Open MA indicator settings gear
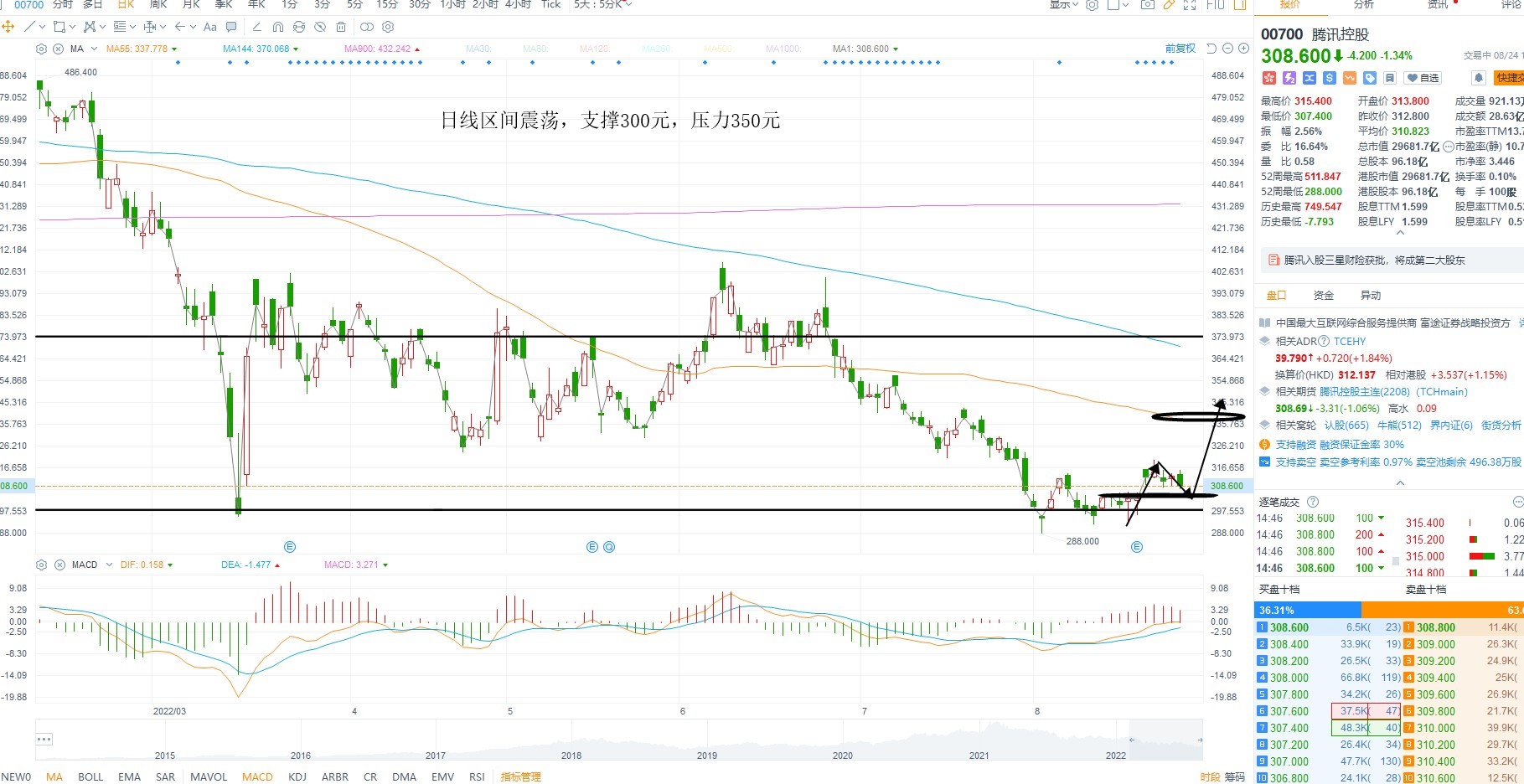The height and width of the screenshot is (784, 1524). [42, 49]
